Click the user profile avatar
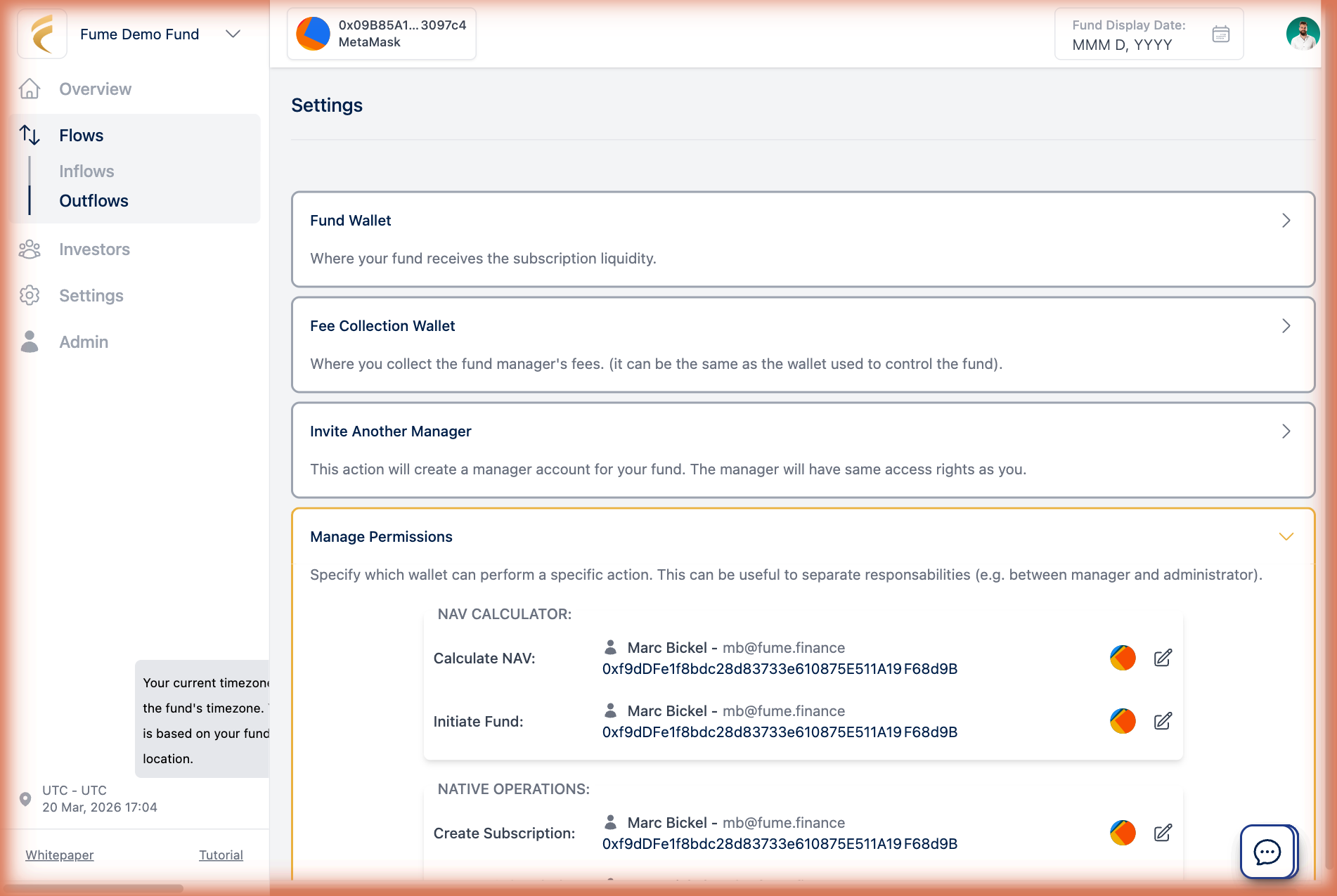 pyautogui.click(x=1303, y=34)
